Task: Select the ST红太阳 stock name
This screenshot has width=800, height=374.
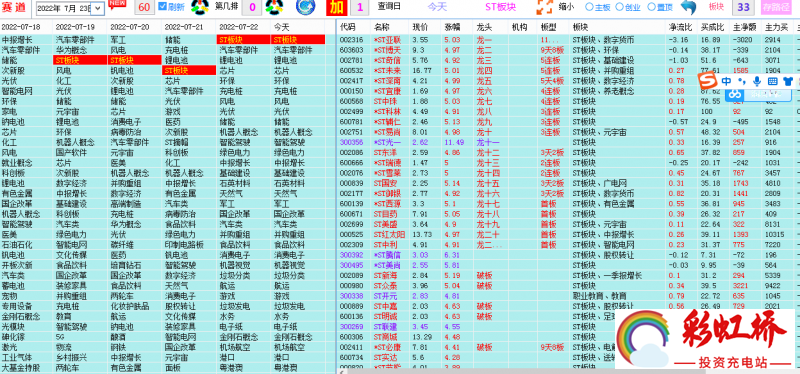Action: (x=389, y=234)
